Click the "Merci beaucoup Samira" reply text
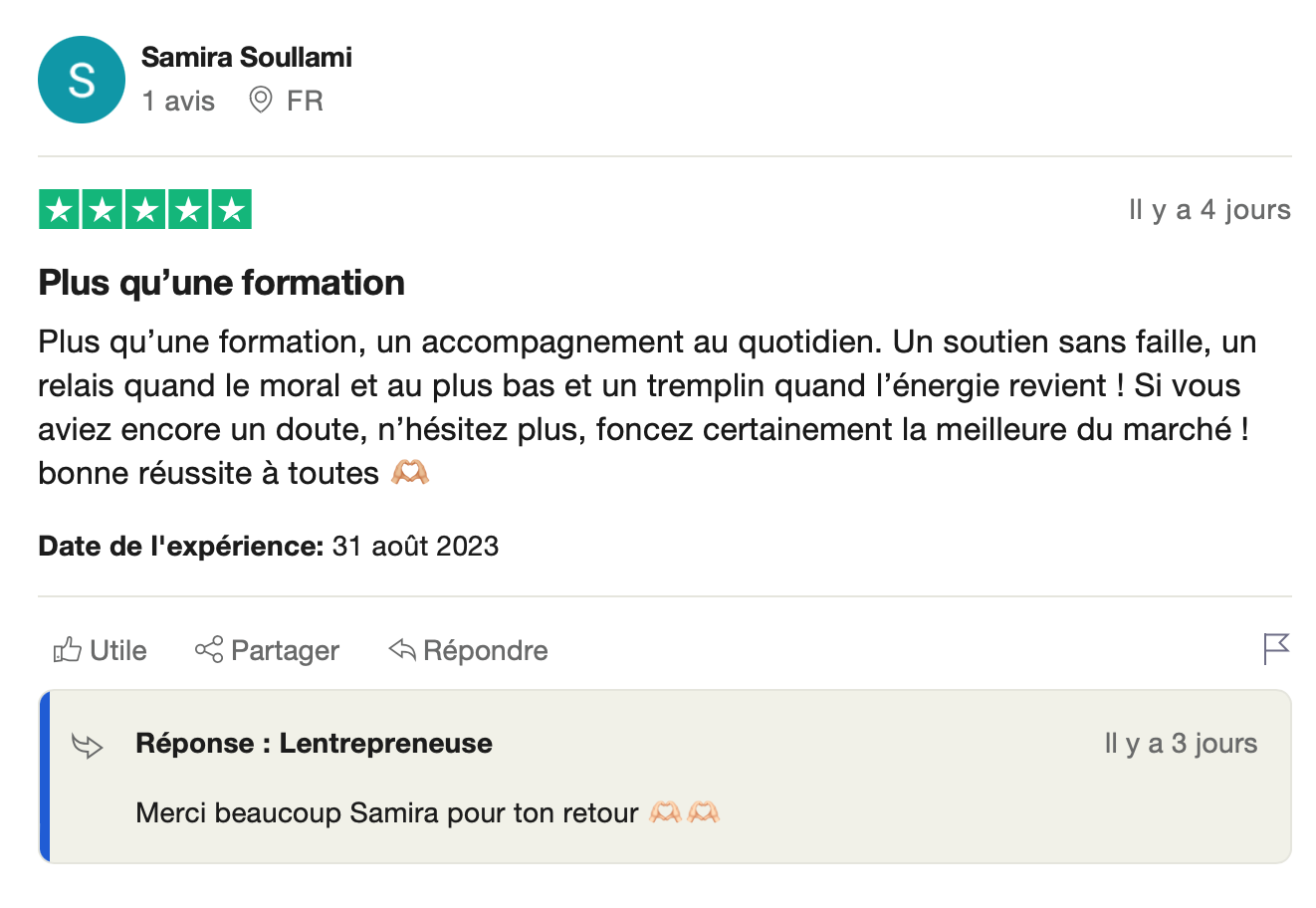1316x908 pixels. (386, 813)
